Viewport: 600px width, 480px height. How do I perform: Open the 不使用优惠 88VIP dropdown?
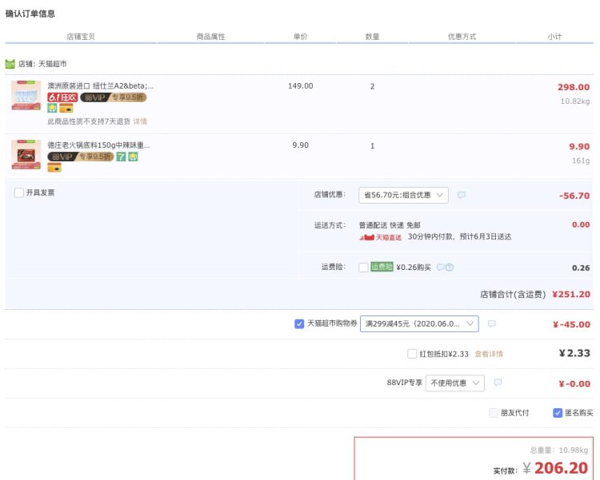pyautogui.click(x=455, y=383)
